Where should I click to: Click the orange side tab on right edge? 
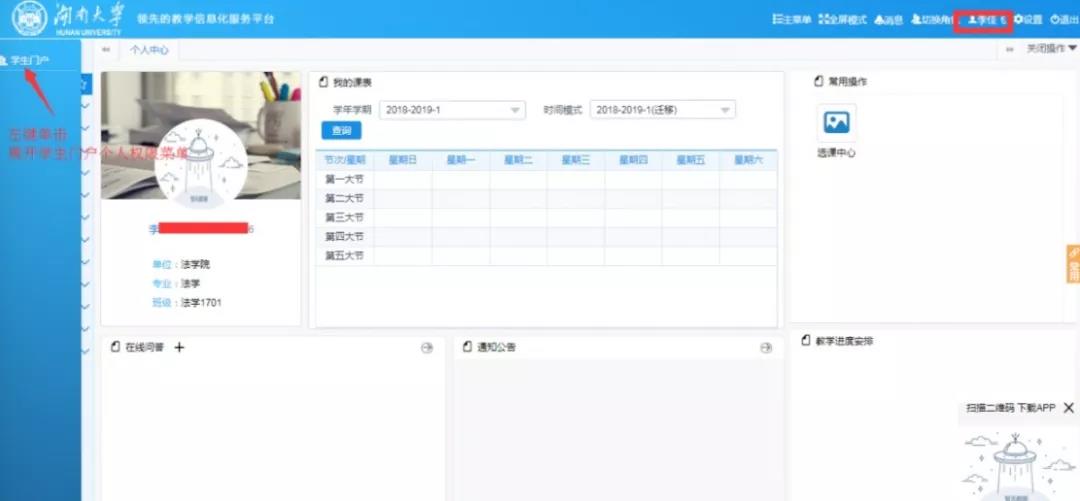[x=1073, y=264]
